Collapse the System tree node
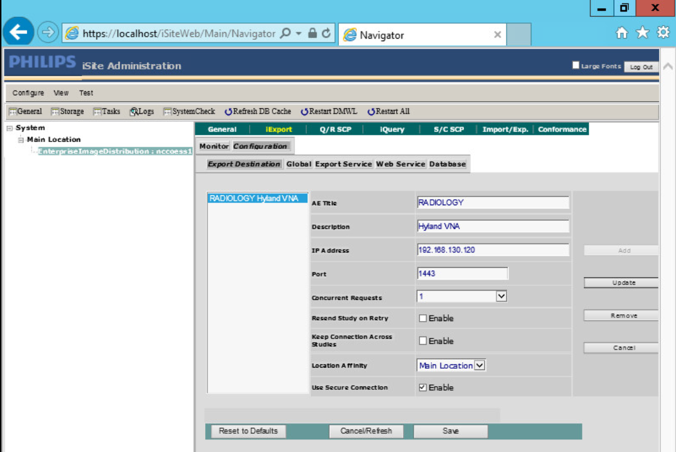 9,128
